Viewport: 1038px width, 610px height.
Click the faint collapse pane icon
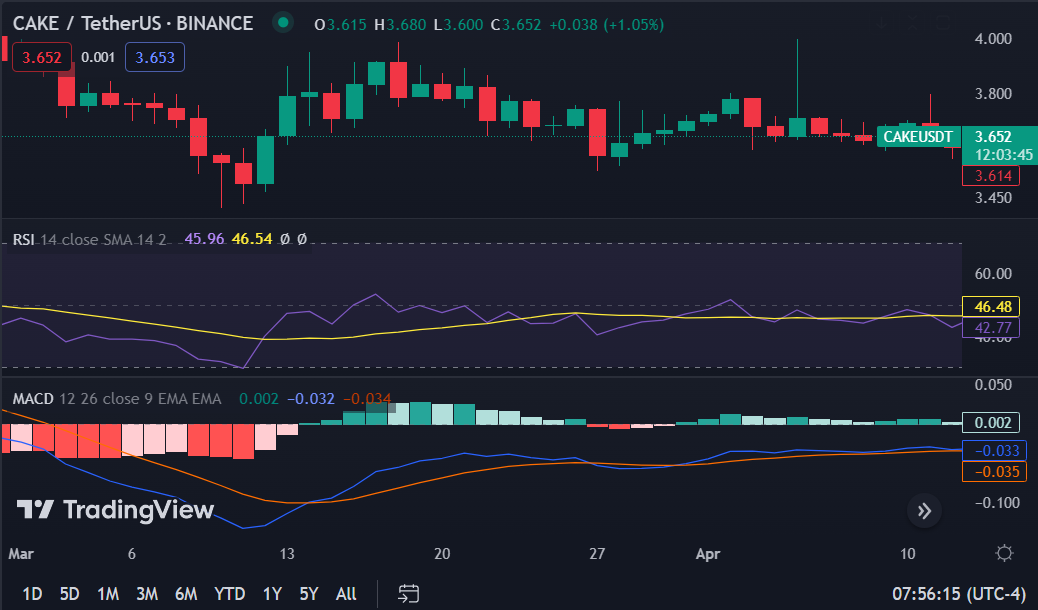[912, 23]
